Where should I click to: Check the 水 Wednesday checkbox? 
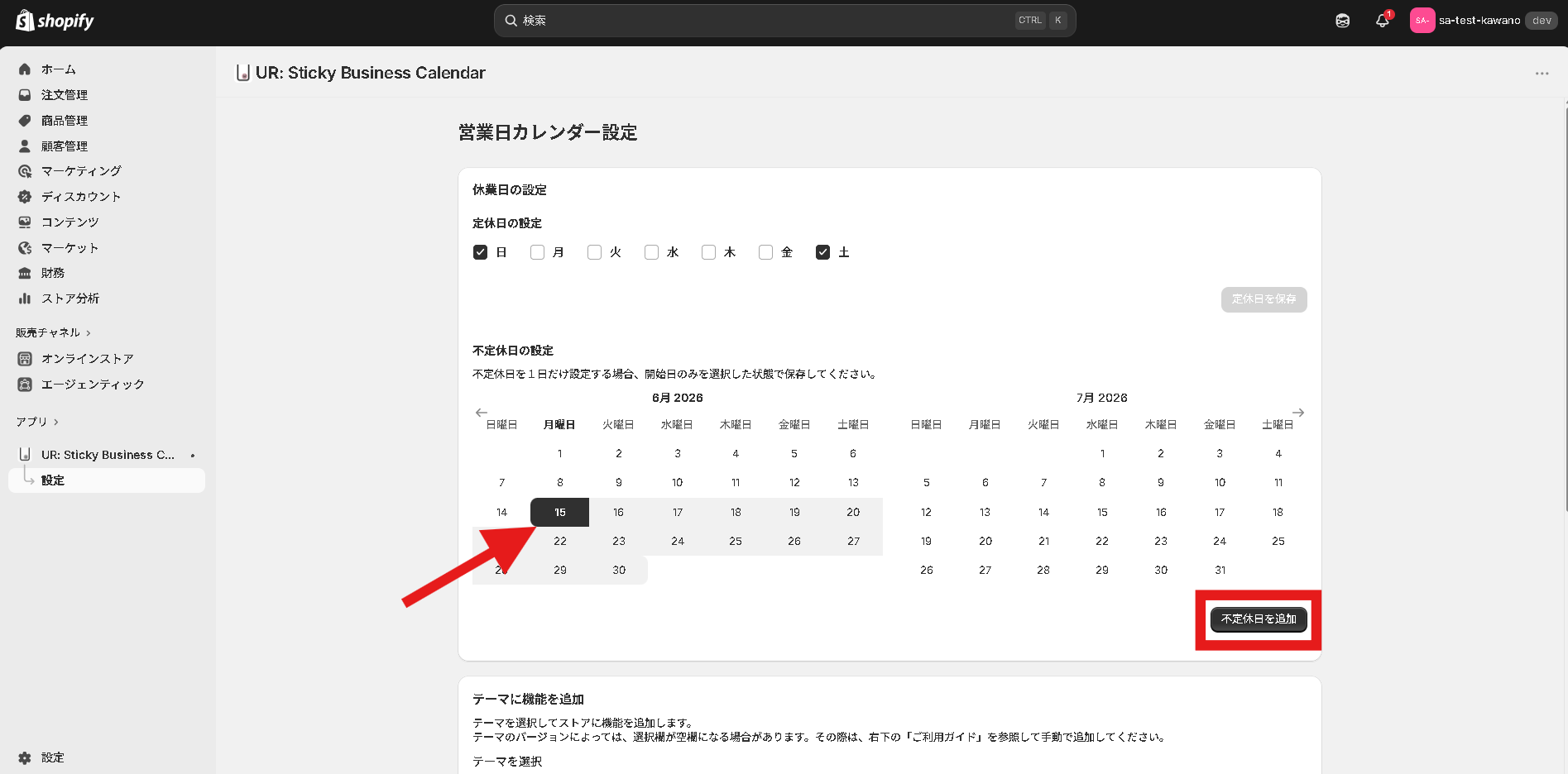[x=651, y=252]
